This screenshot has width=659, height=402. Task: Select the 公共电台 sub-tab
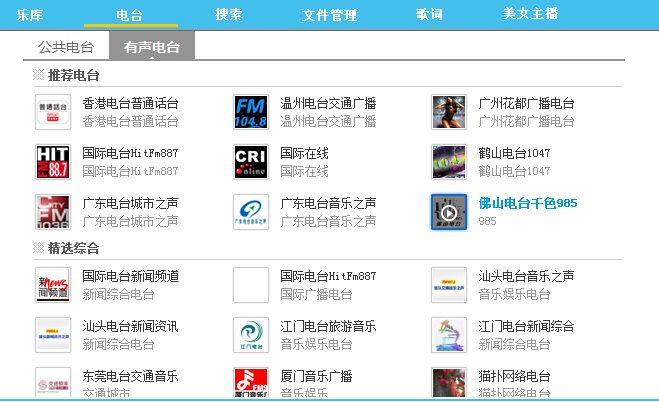(66, 47)
